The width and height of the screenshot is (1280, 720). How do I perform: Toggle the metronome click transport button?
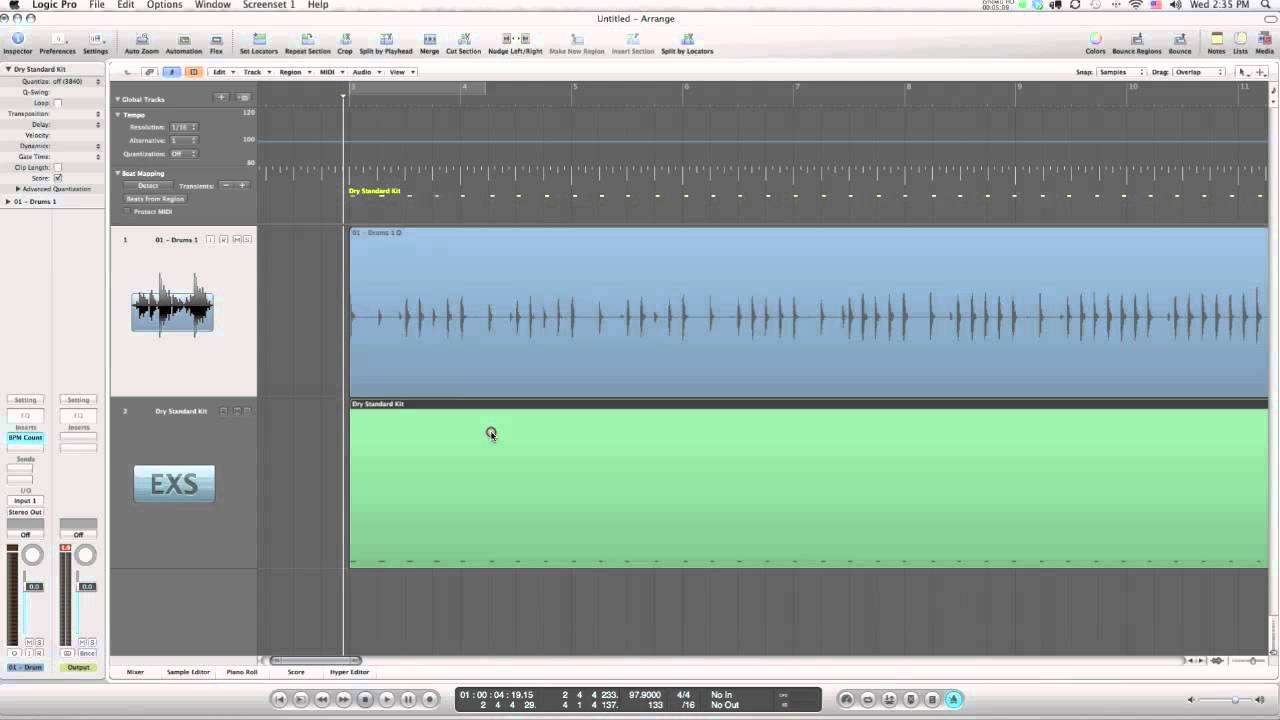click(x=954, y=699)
